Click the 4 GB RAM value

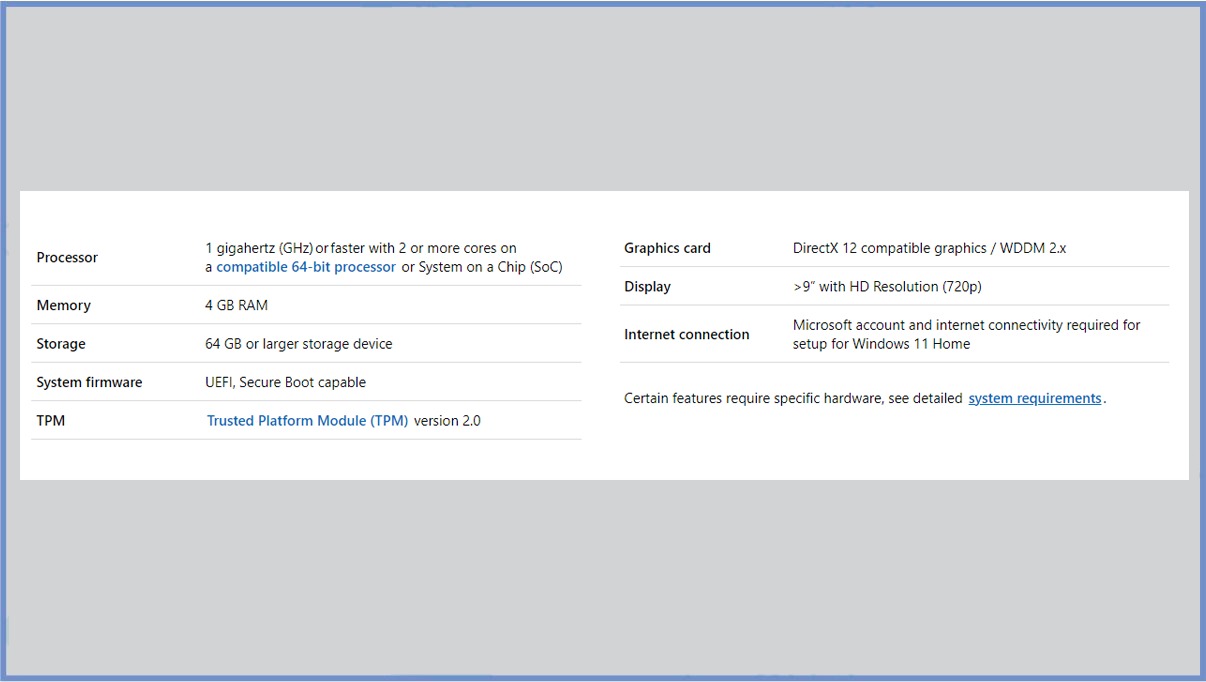pos(236,305)
